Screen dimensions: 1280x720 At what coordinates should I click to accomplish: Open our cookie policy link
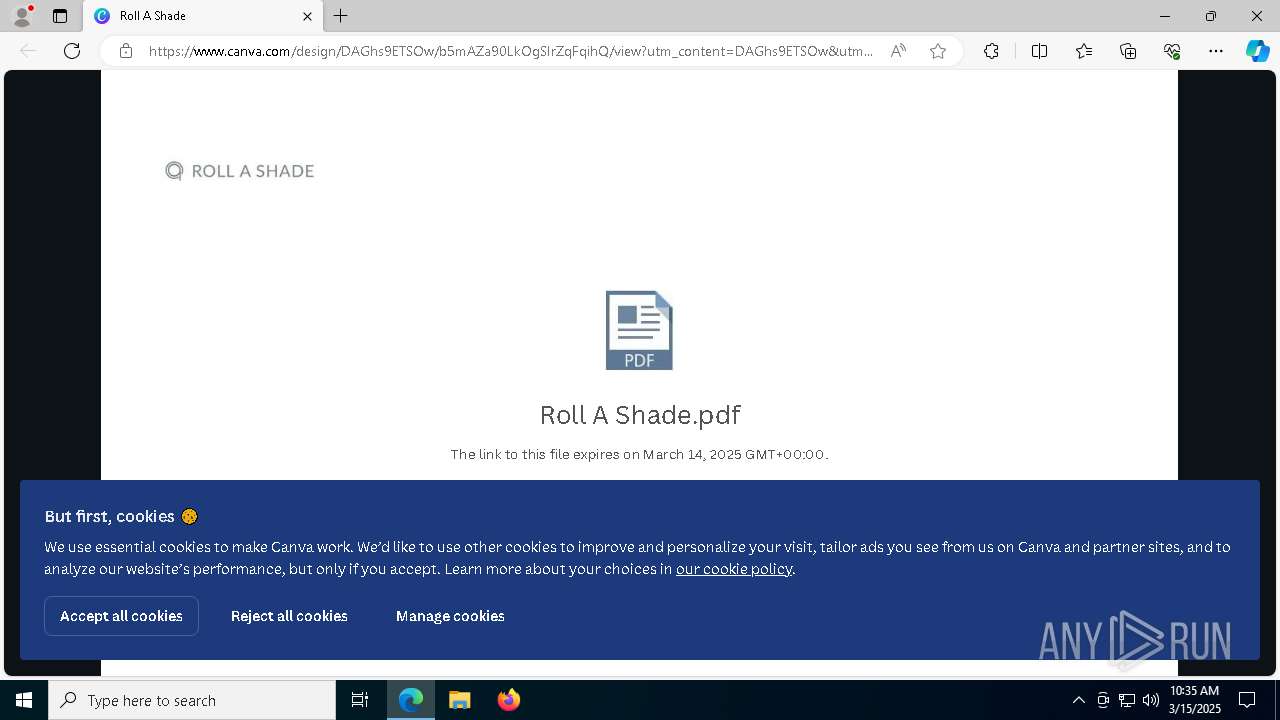click(x=734, y=569)
